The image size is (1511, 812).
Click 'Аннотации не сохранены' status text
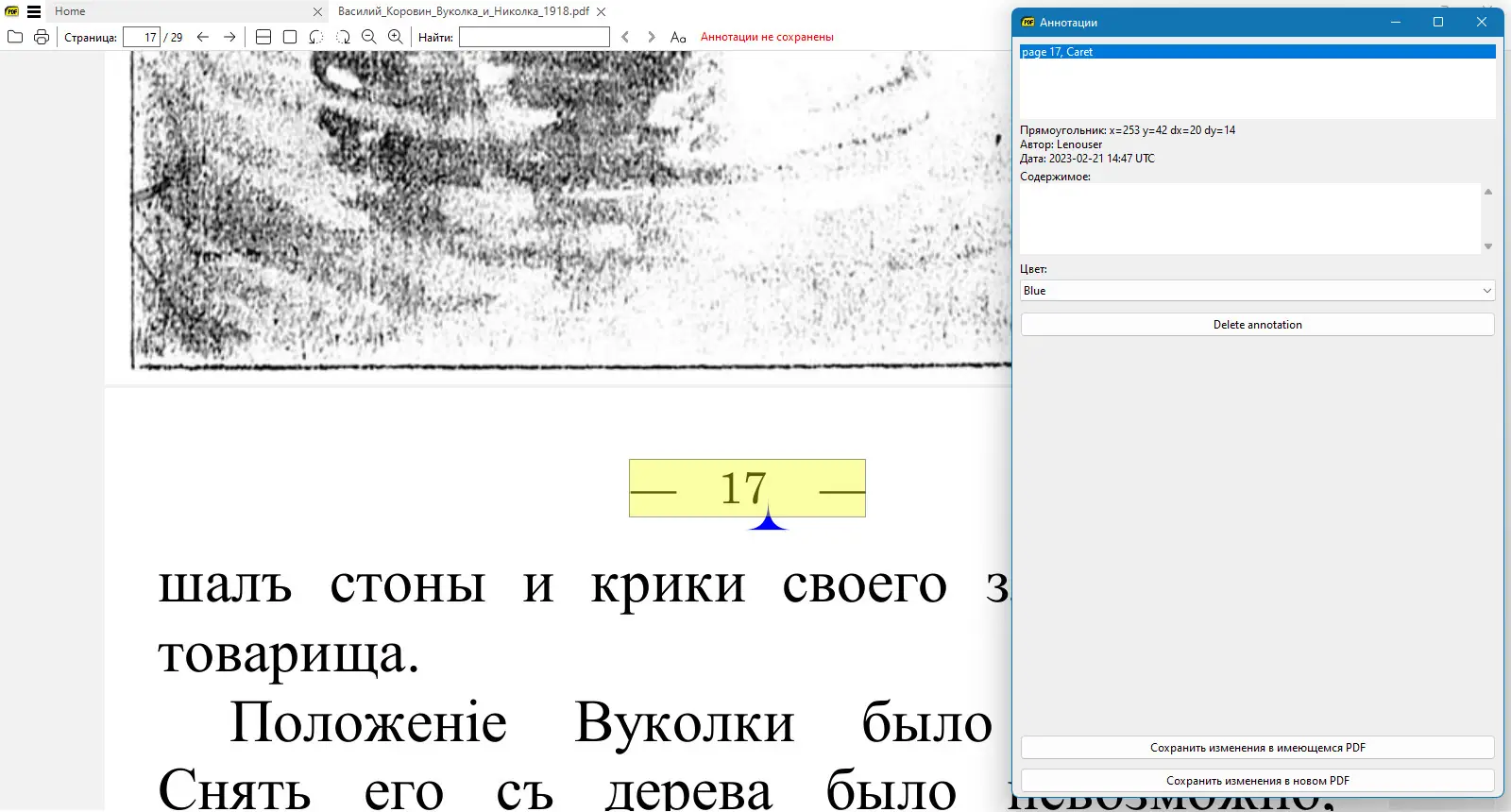click(767, 37)
